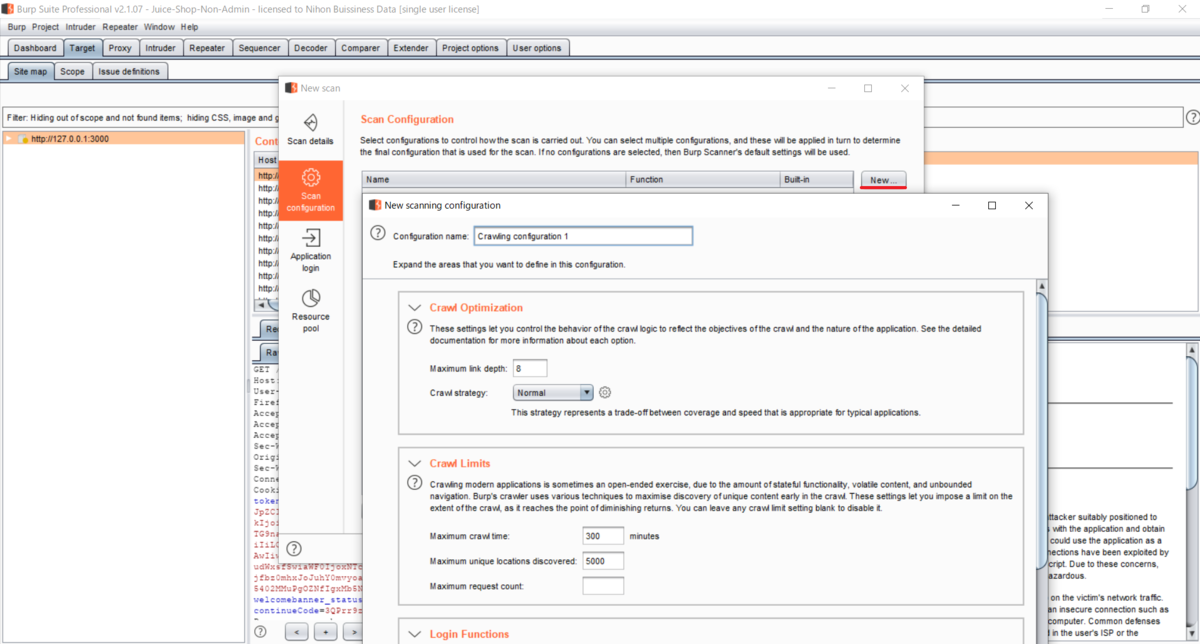Switch to Intruder tab
The height and width of the screenshot is (644, 1200).
160,48
